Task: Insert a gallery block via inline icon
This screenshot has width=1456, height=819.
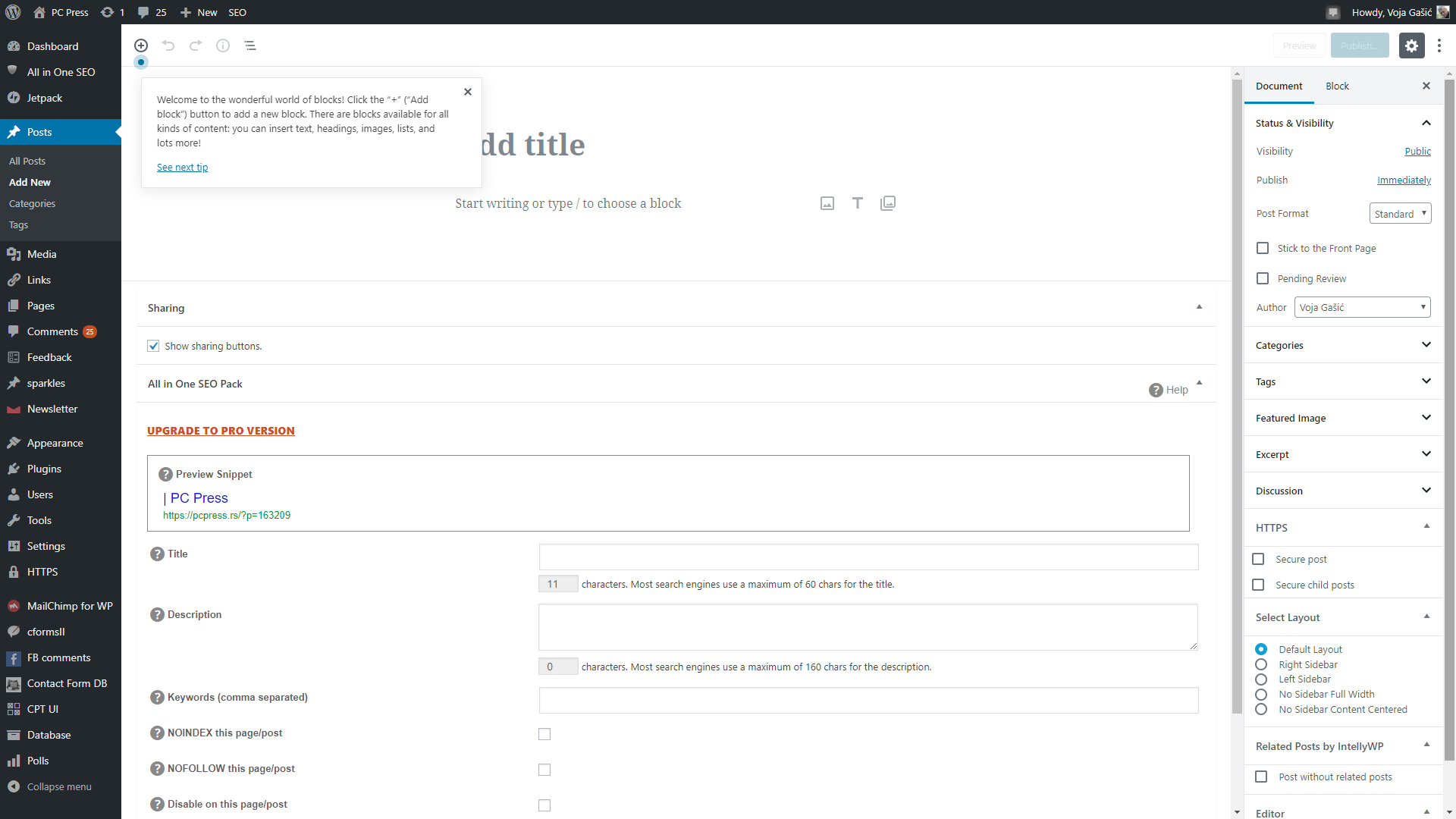Action: click(x=888, y=203)
